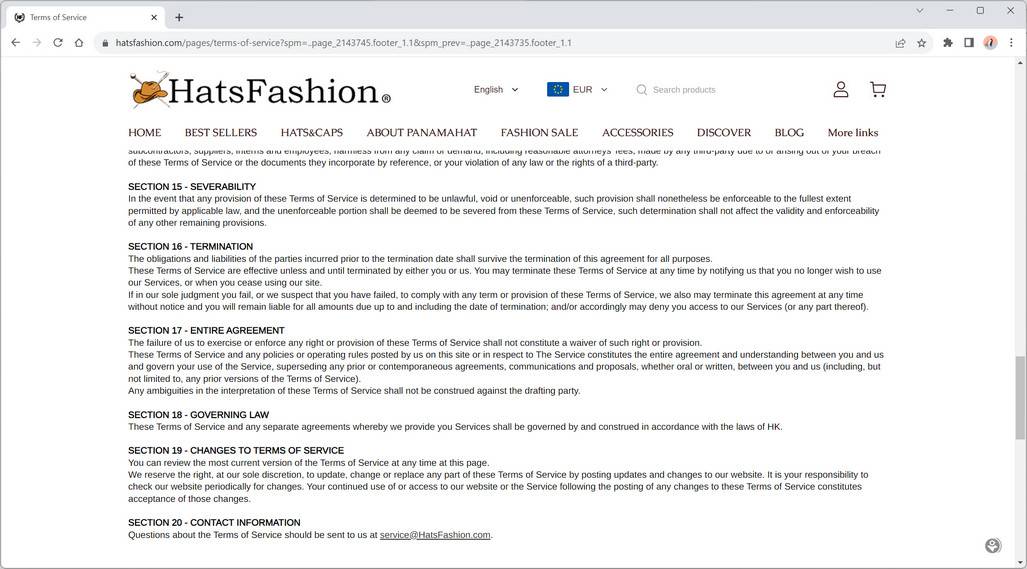Select the Terms of Service browser tab
1027x569 pixels.
tap(85, 18)
